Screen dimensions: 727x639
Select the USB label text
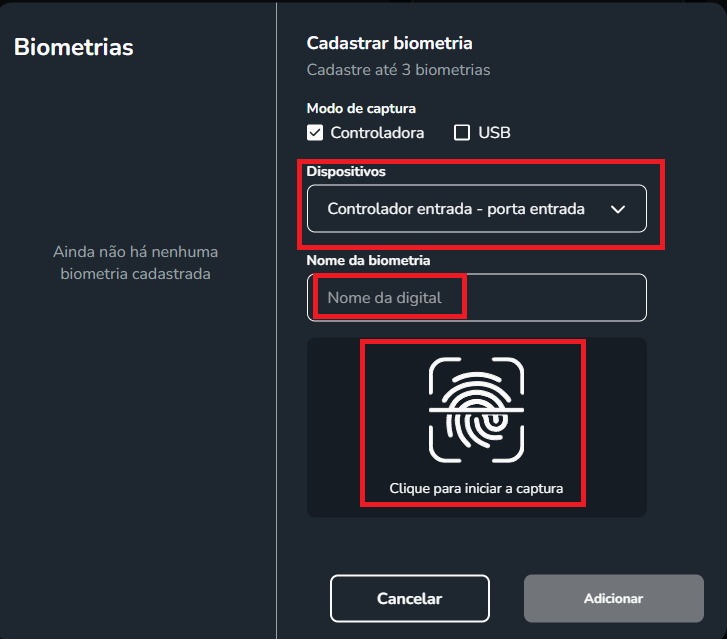tap(494, 133)
